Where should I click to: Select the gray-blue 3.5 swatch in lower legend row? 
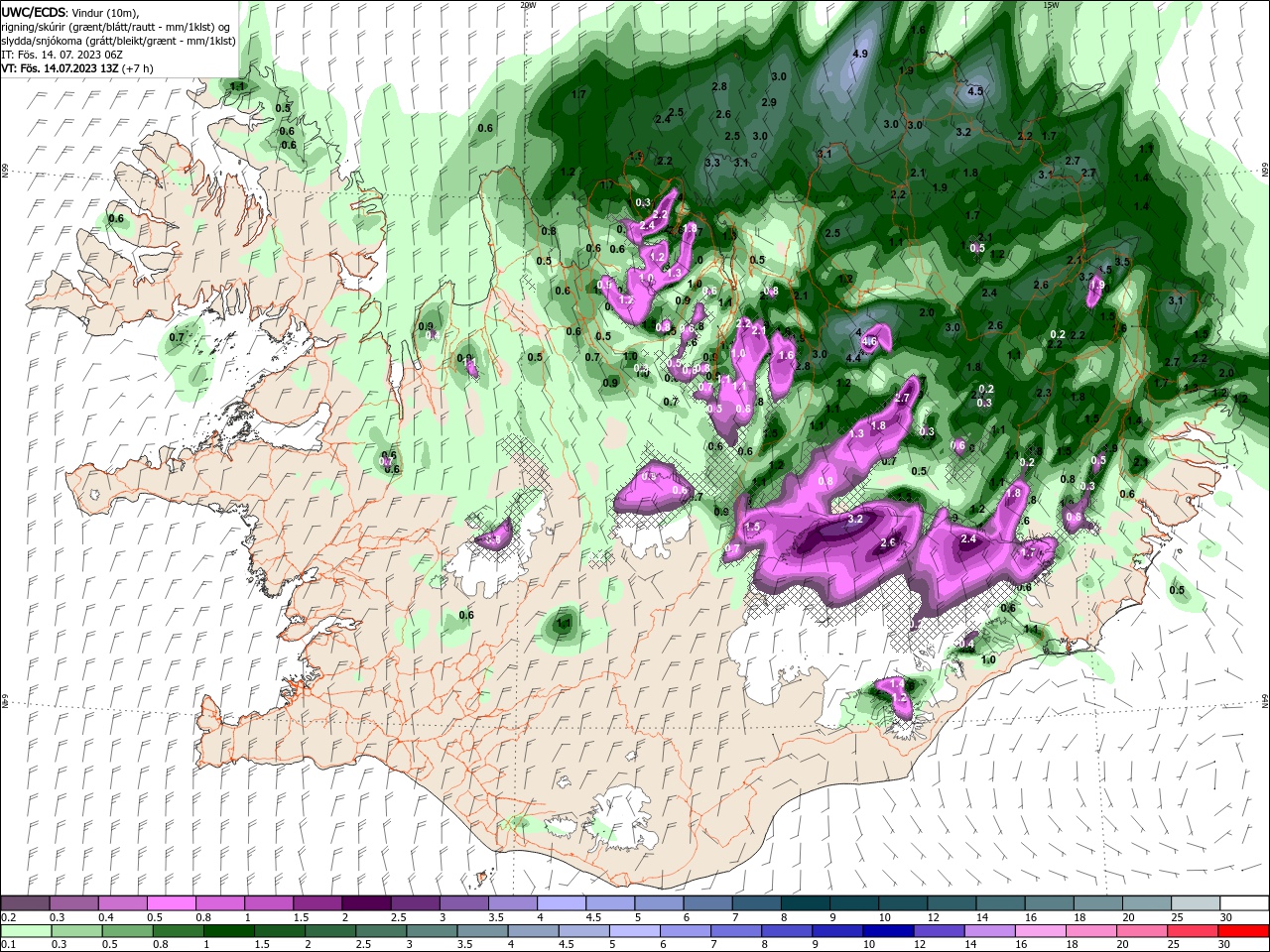pyautogui.click(x=483, y=930)
